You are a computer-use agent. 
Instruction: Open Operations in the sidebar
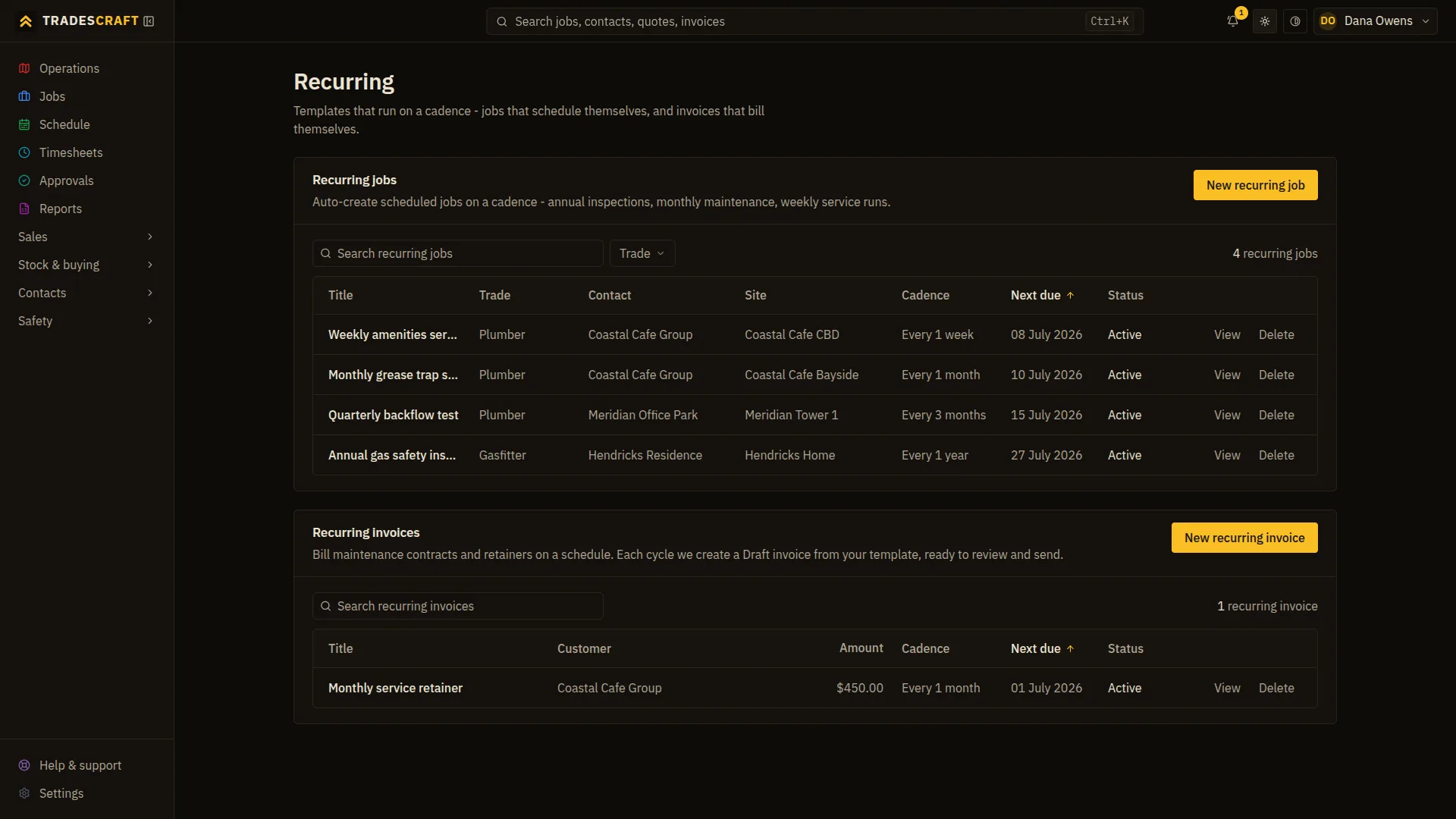[x=86, y=68]
